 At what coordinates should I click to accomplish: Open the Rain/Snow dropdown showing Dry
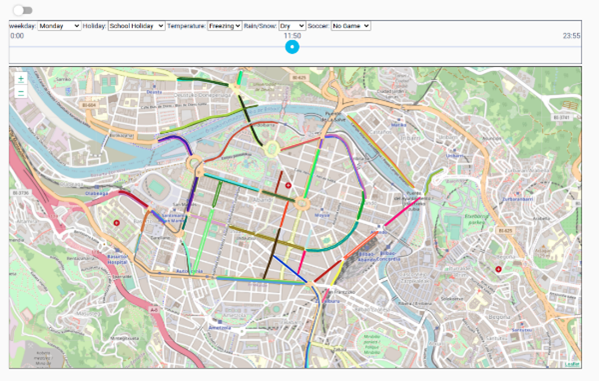(292, 26)
